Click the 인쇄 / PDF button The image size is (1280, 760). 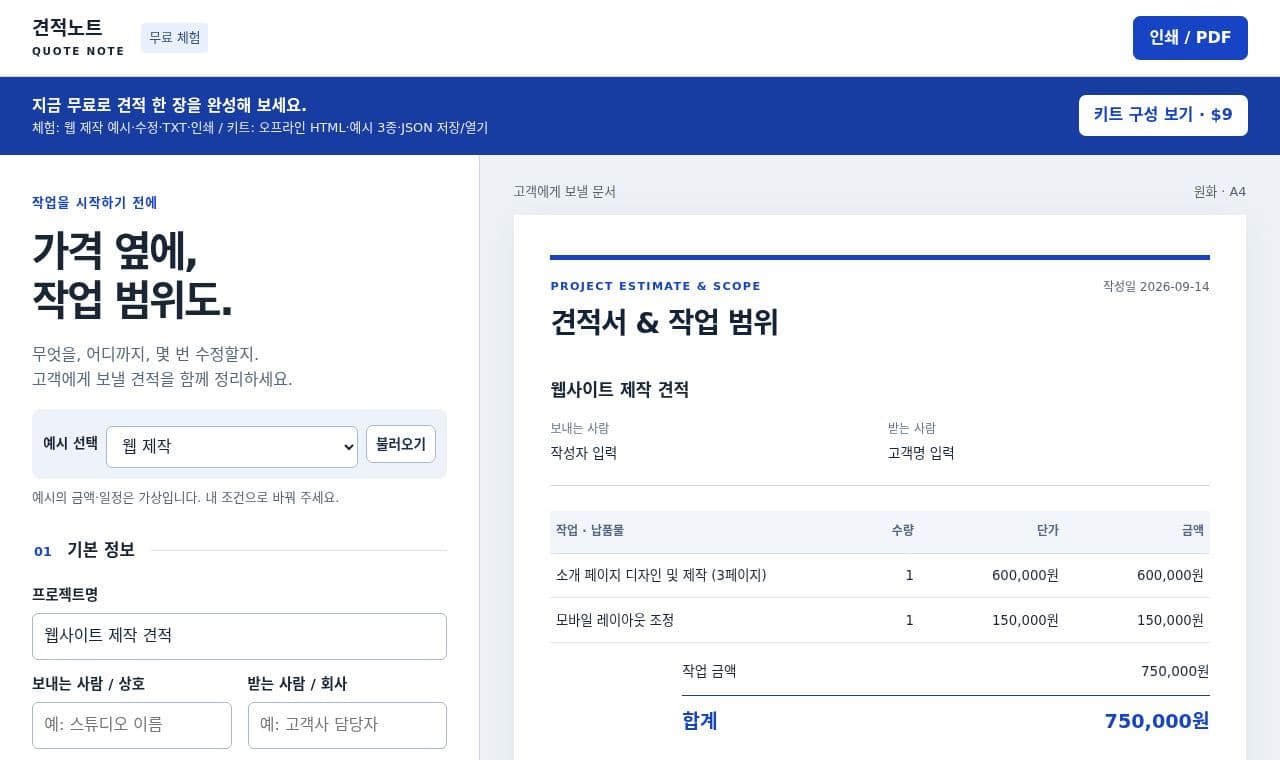(1190, 38)
